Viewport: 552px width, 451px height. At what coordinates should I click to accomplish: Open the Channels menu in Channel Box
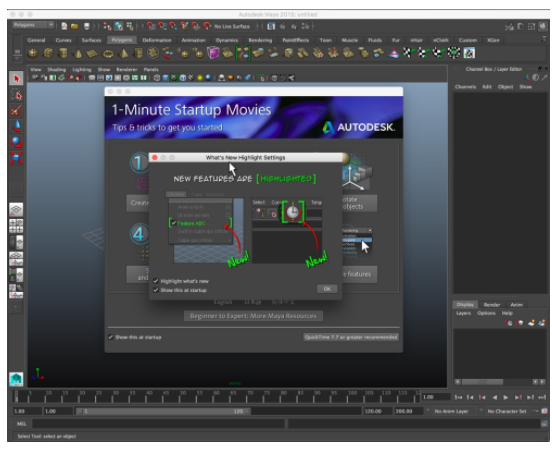(x=465, y=87)
